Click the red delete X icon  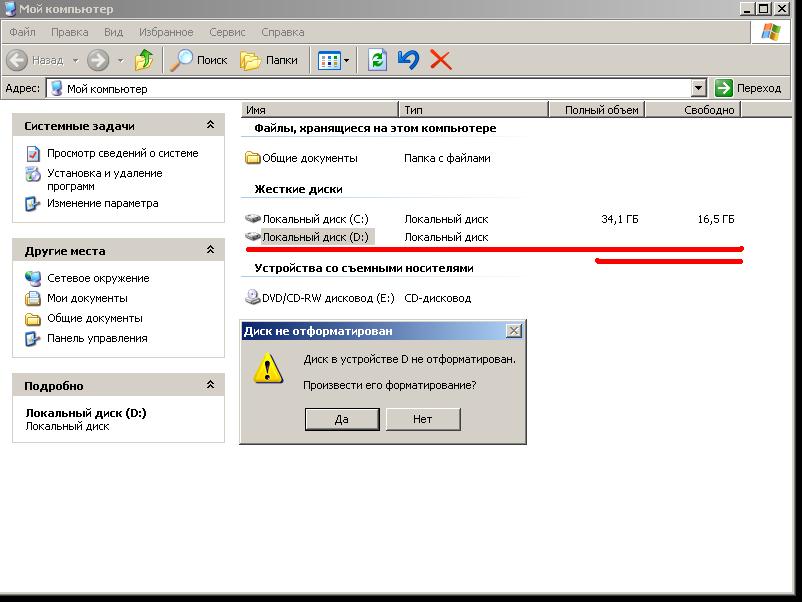point(440,60)
